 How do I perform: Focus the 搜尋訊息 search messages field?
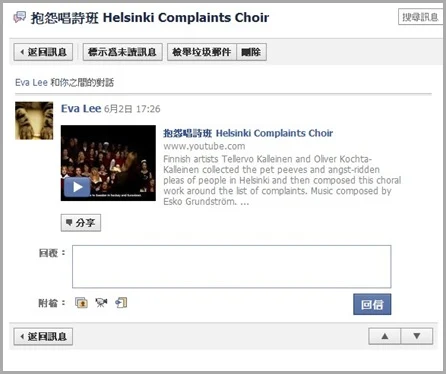click(421, 17)
